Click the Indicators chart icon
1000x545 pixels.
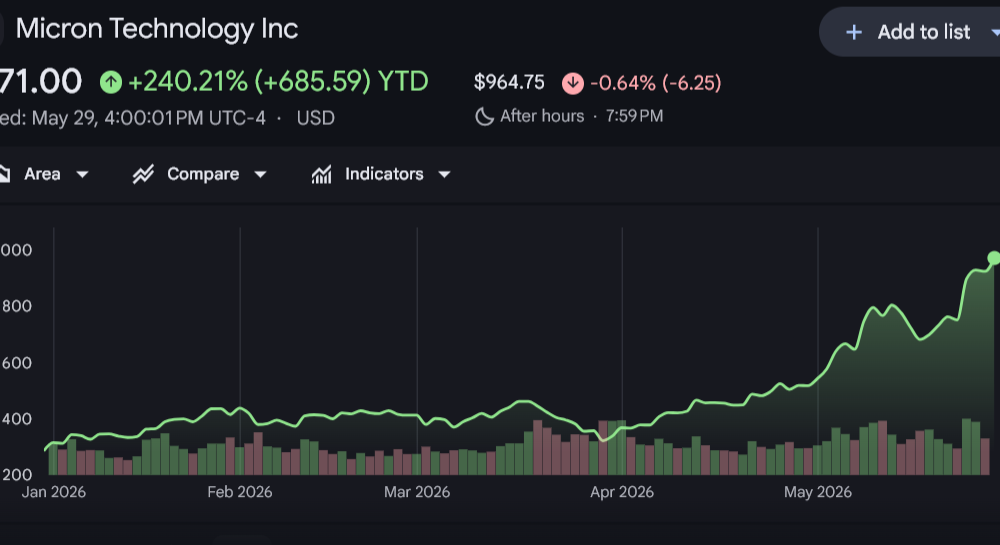pyautogui.click(x=321, y=174)
